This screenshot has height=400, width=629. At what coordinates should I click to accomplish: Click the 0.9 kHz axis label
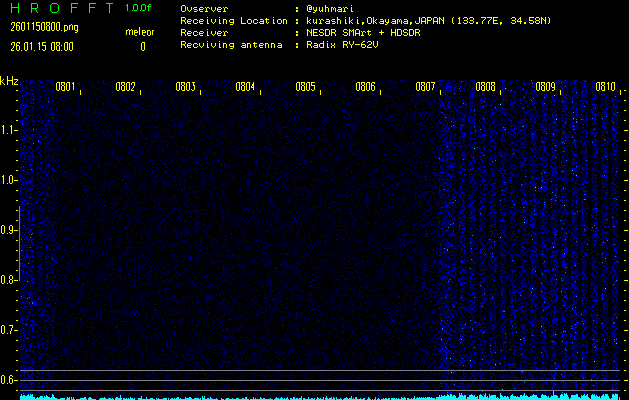[9, 230]
